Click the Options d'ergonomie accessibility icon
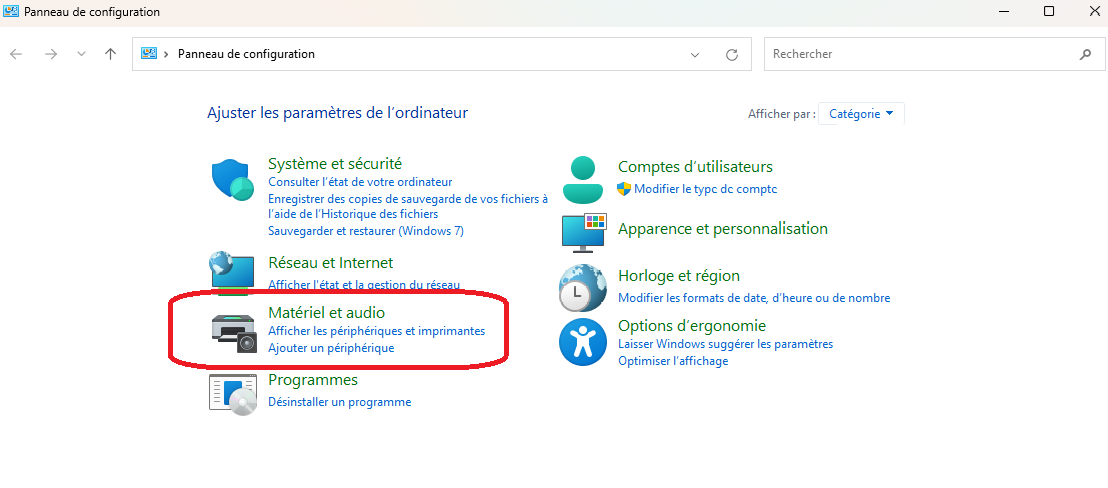Screen dimensions: 1108x488 (583, 342)
